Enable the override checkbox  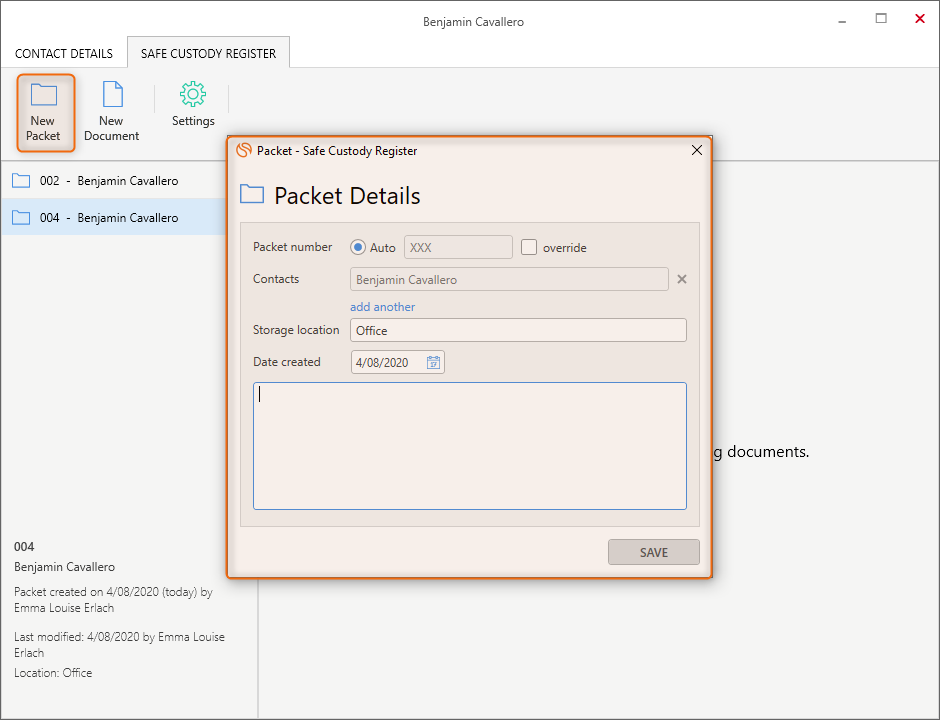click(x=530, y=248)
